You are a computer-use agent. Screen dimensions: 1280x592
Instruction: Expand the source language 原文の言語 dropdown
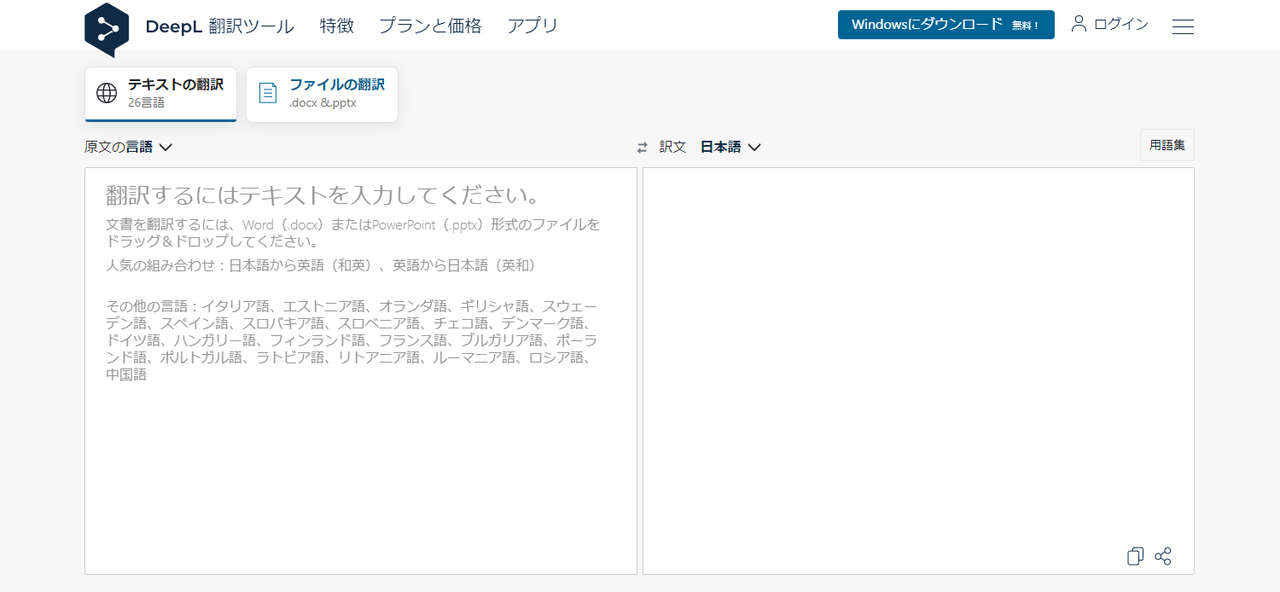pyautogui.click(x=129, y=147)
